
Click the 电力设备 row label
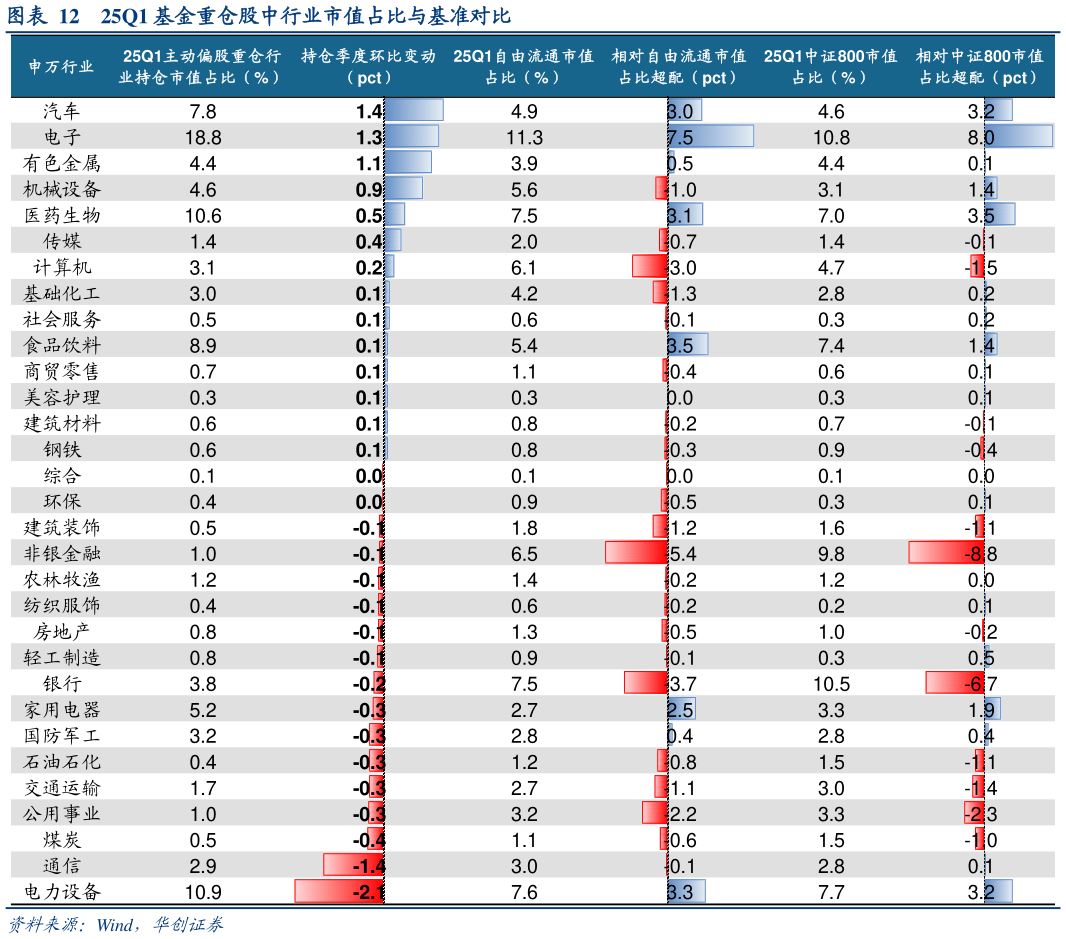click(x=62, y=891)
